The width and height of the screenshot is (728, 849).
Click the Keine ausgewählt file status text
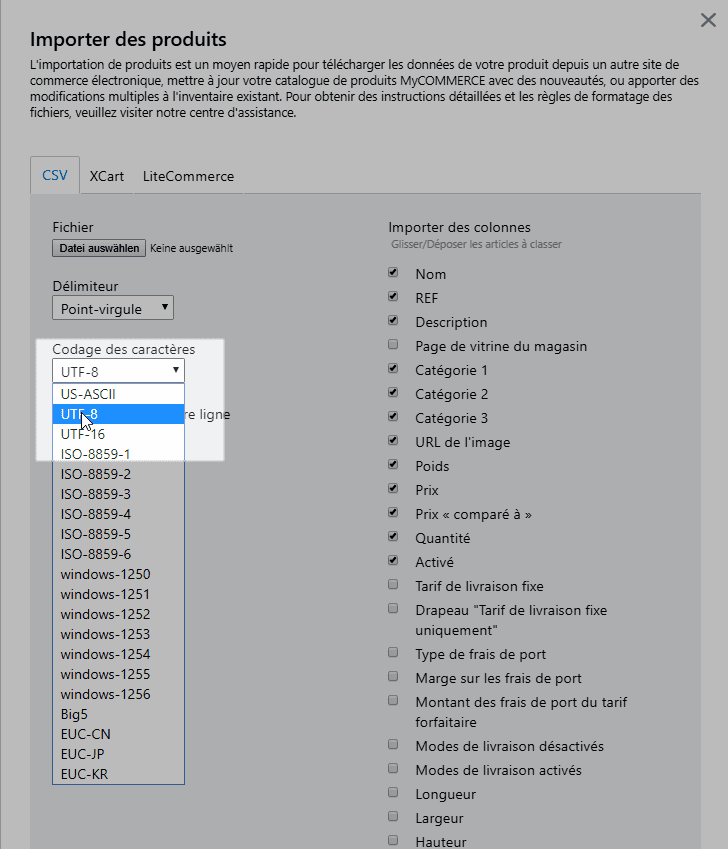192,248
